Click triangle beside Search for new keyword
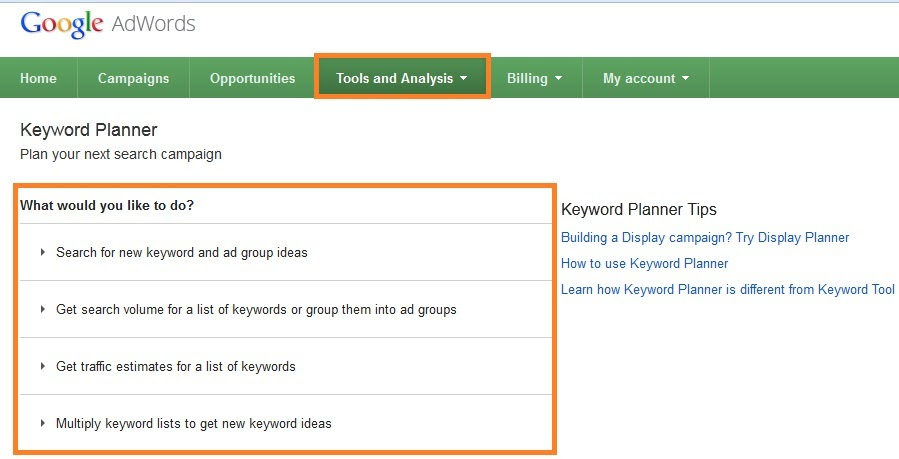 click(42, 252)
